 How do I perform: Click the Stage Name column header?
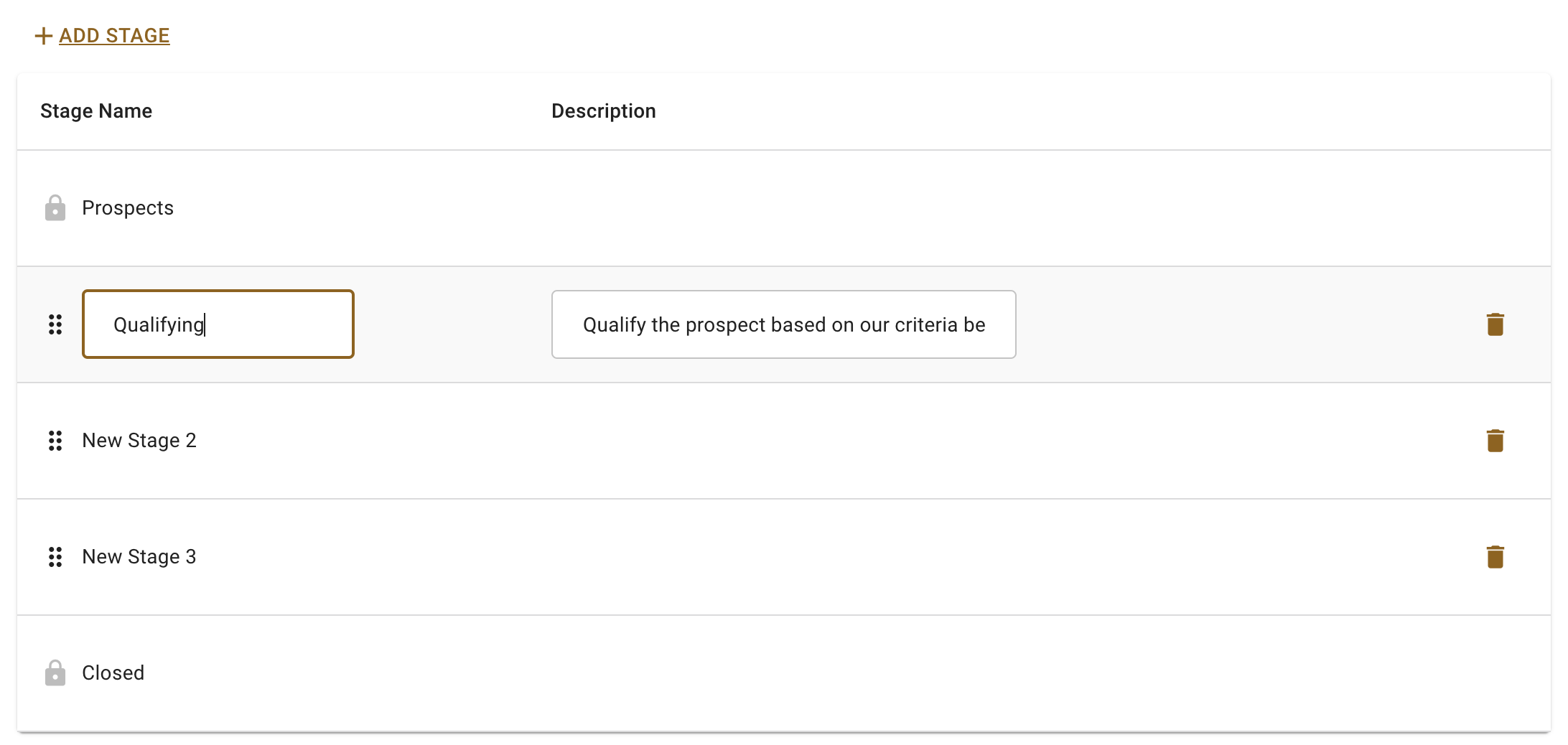96,111
